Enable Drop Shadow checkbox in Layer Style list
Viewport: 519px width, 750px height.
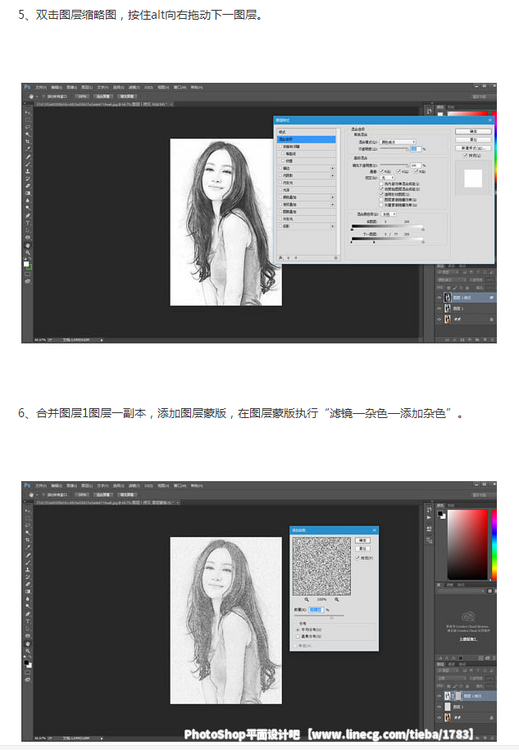point(280,226)
